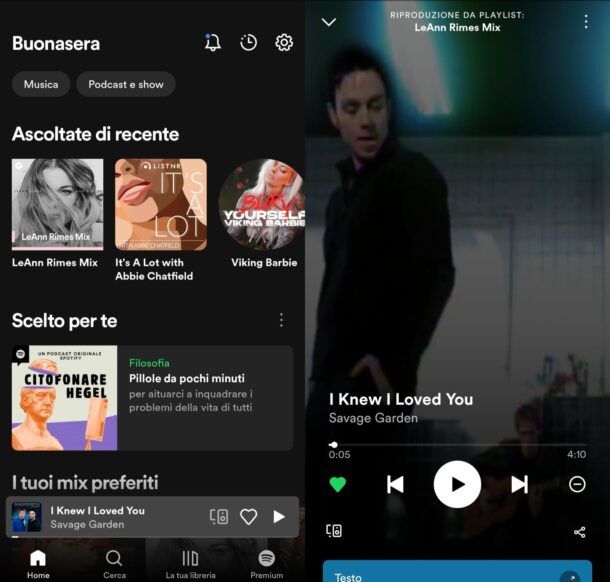Open LeAnn Rimes Mix playlist from header

(458, 27)
